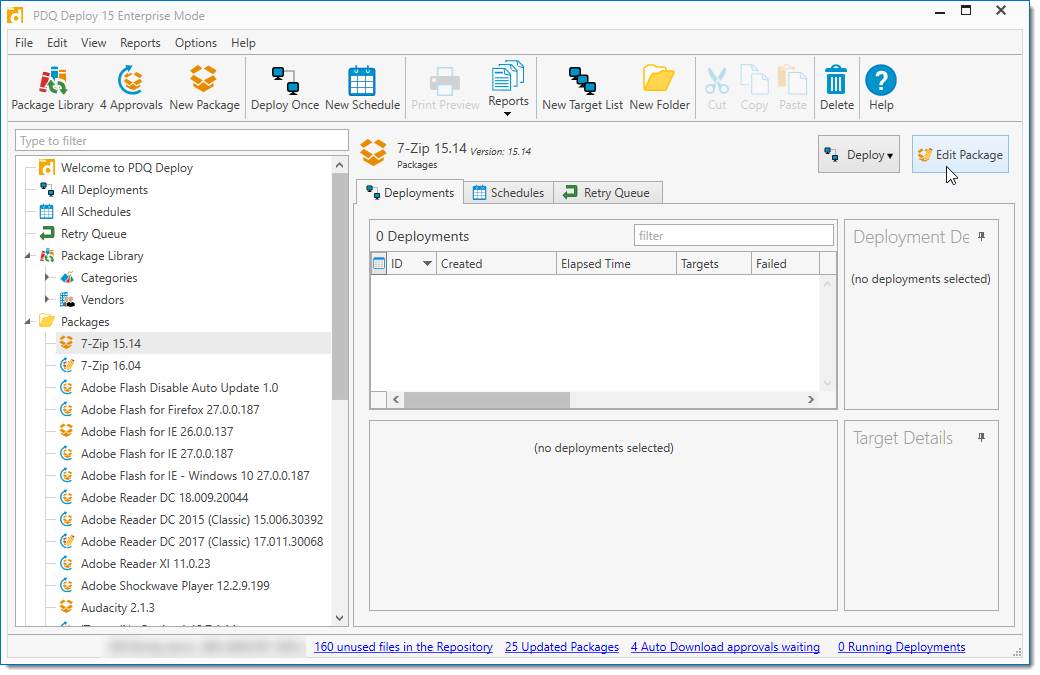
Task: Click the Type to filter field
Action: point(182,141)
